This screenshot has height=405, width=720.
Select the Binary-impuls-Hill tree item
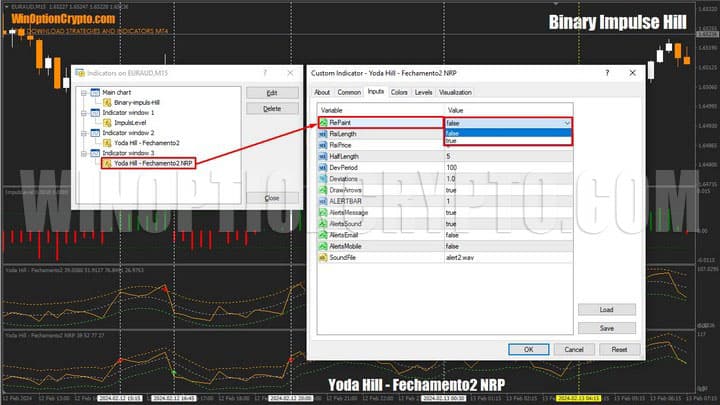[x=137, y=102]
